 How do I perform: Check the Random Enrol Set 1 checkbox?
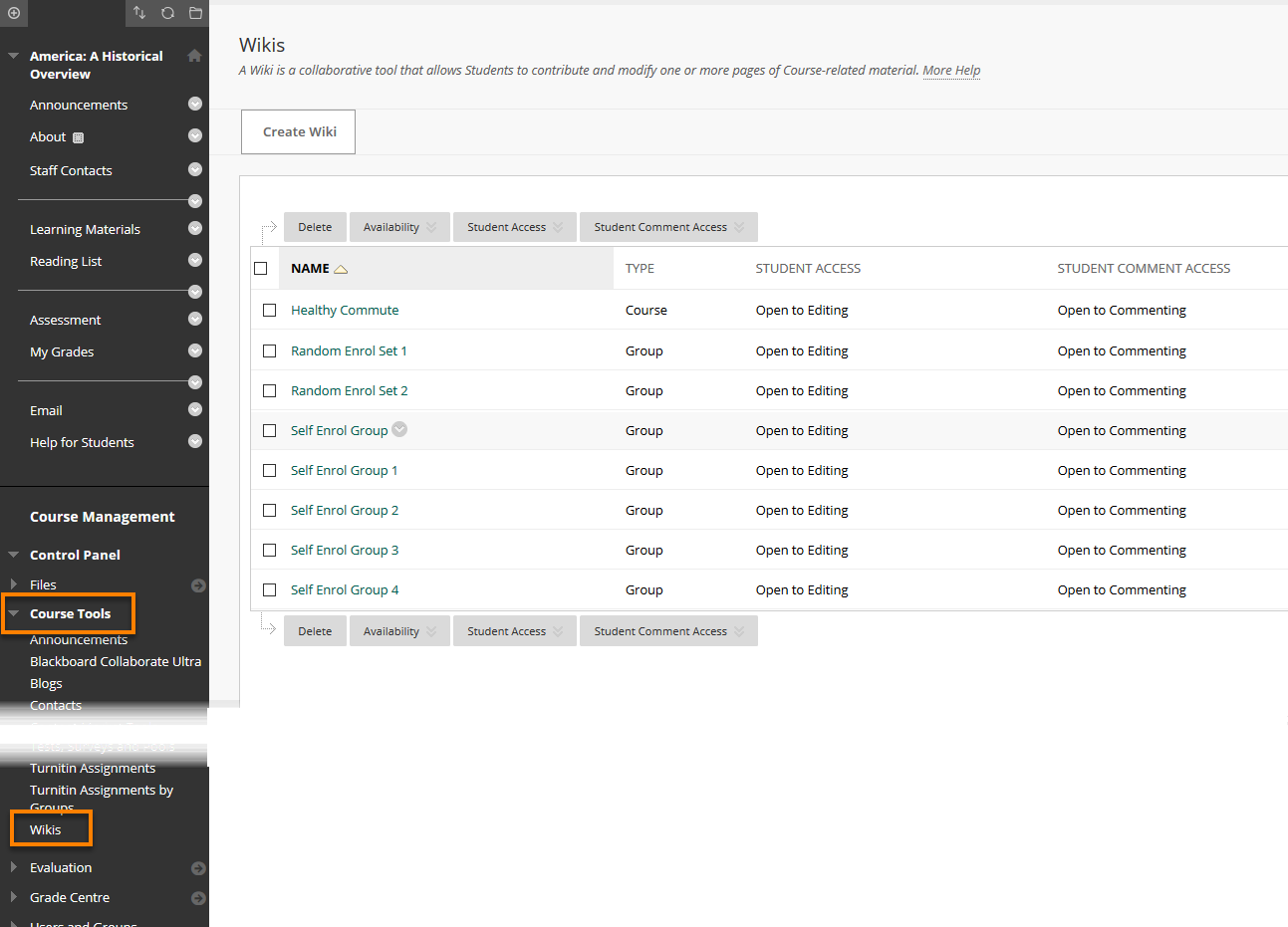pos(269,350)
